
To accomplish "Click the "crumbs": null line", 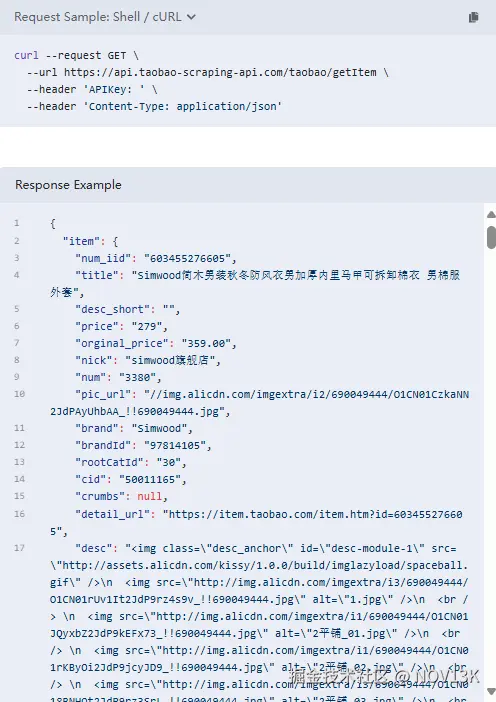I will (x=121, y=497).
